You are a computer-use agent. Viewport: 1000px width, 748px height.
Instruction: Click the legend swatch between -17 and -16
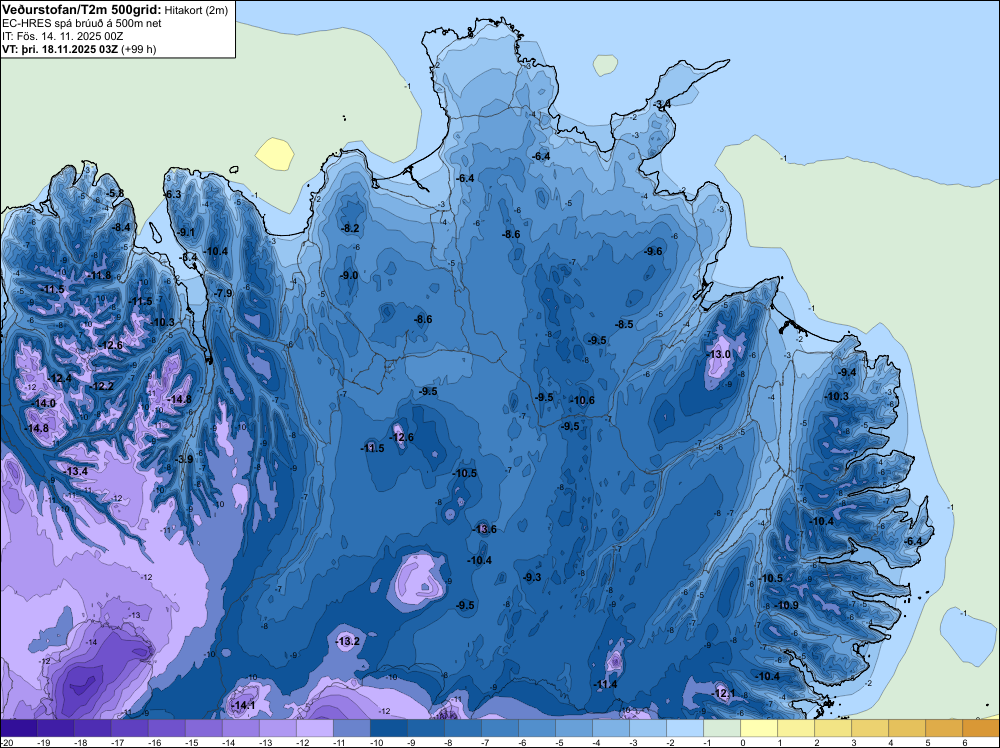tap(129, 728)
